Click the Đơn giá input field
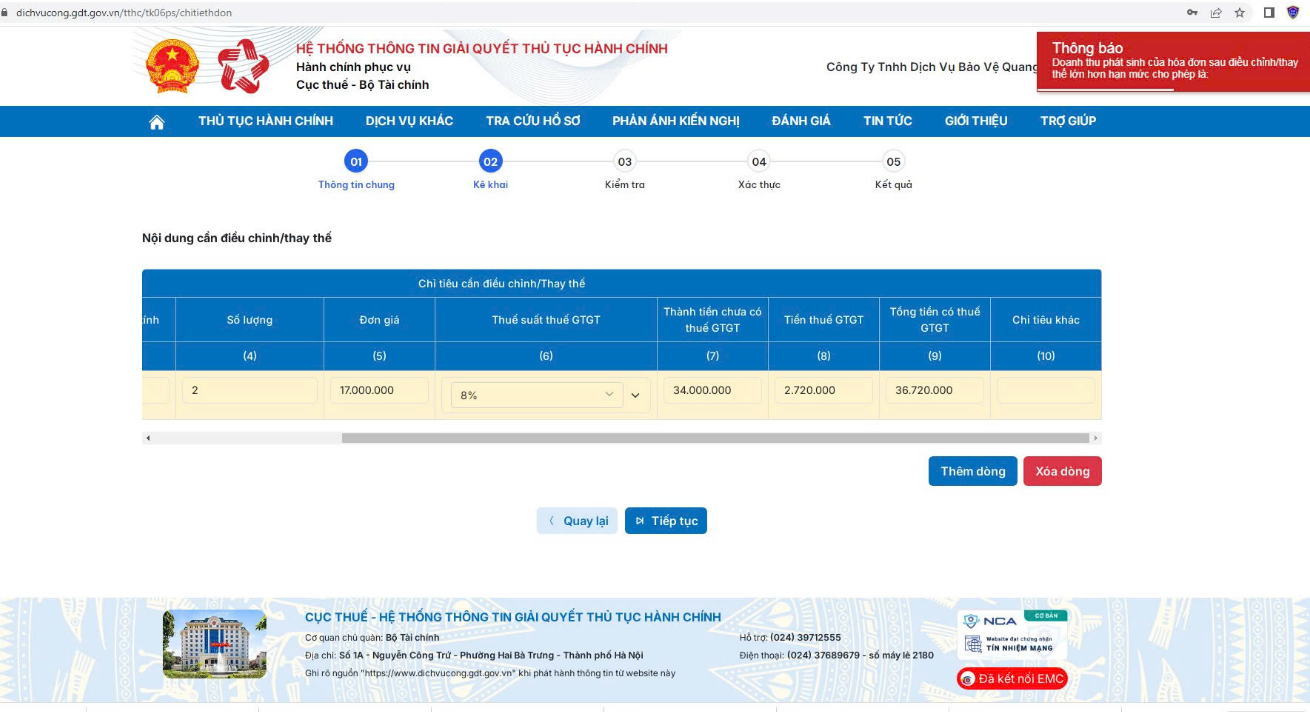 point(379,390)
